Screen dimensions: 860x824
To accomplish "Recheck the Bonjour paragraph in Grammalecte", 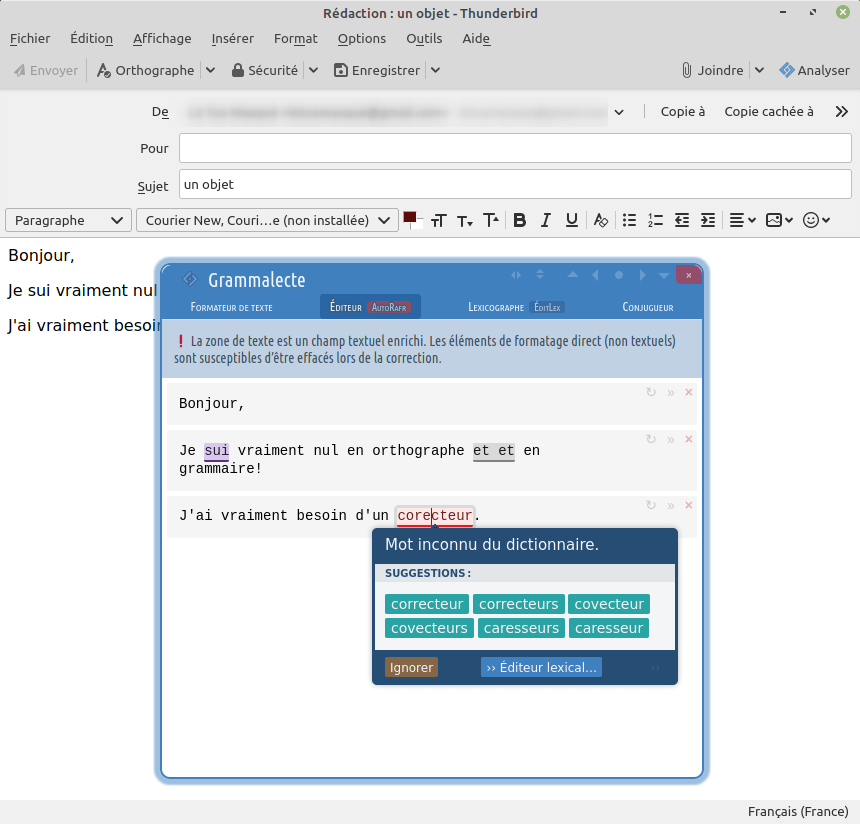I will click(651, 392).
